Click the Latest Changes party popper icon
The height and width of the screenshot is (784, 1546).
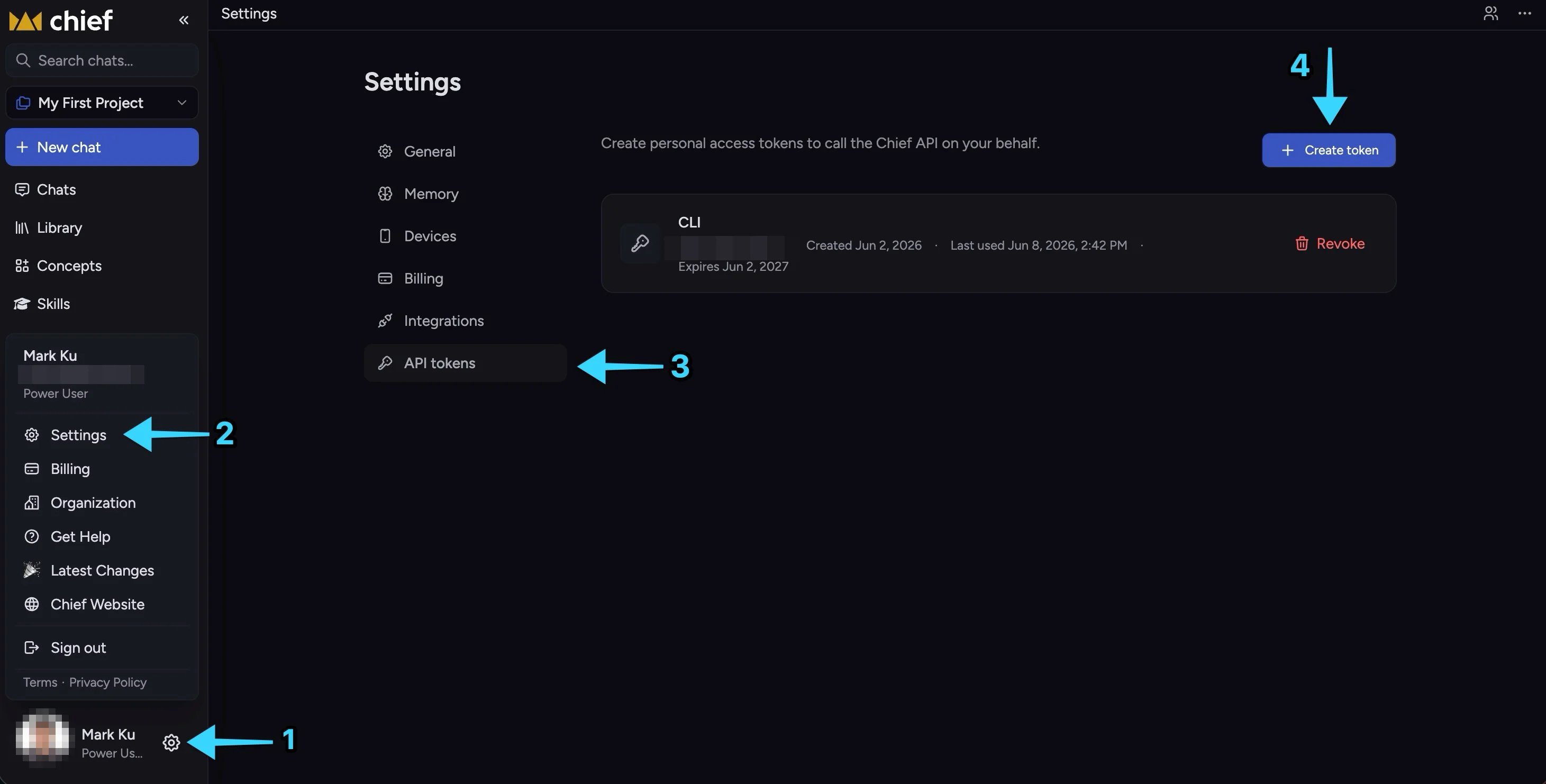pyautogui.click(x=32, y=570)
